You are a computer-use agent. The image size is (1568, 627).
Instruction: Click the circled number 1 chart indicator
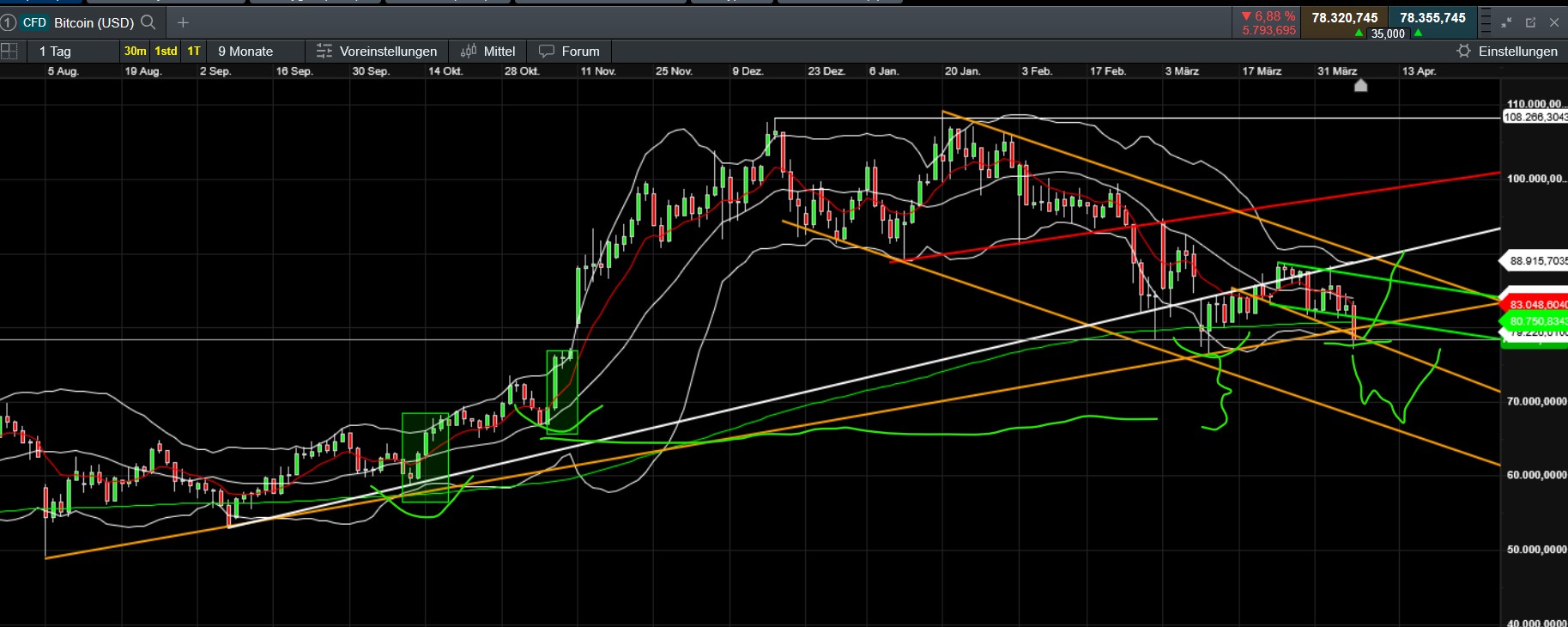(9, 22)
